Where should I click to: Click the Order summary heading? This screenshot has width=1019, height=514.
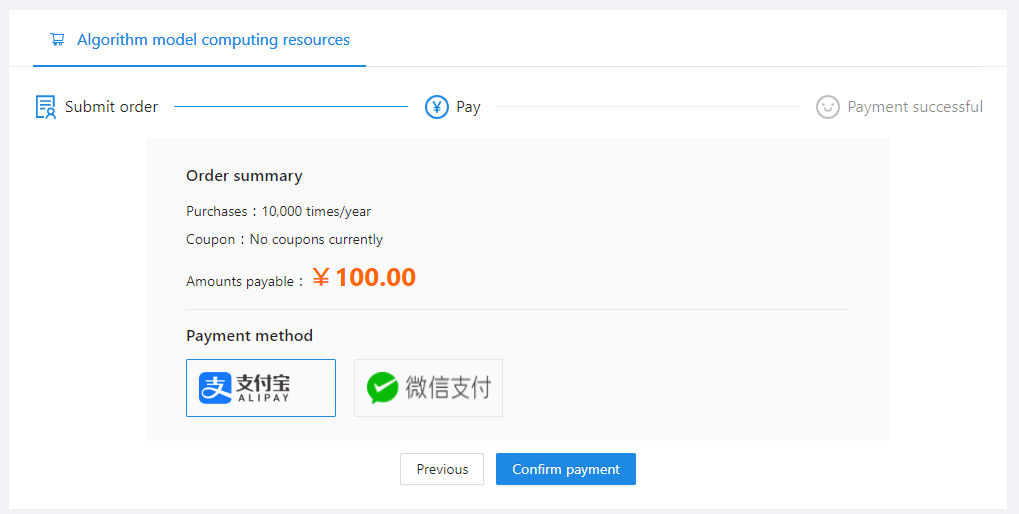pos(244,176)
